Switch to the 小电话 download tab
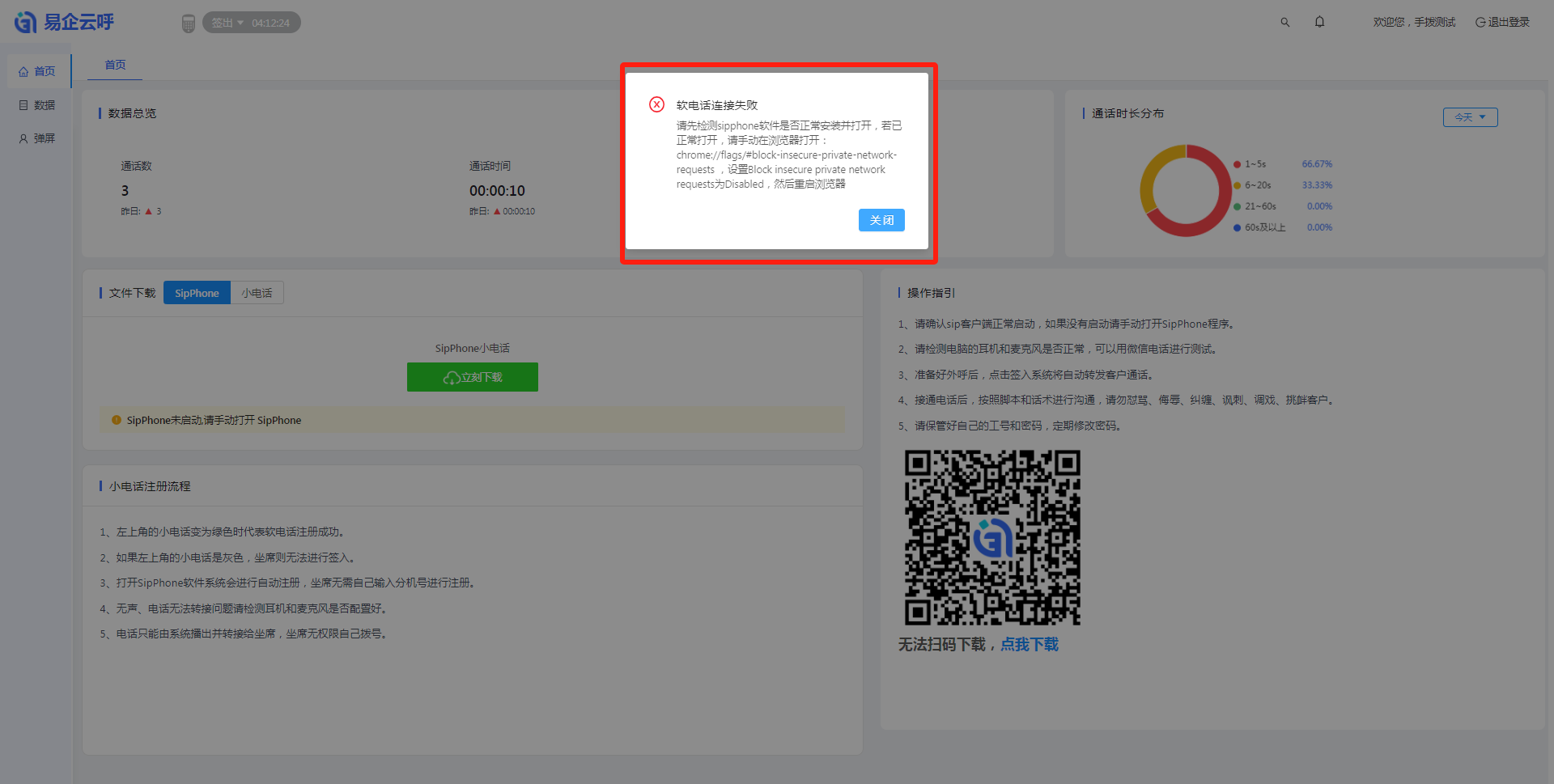 pyautogui.click(x=257, y=293)
